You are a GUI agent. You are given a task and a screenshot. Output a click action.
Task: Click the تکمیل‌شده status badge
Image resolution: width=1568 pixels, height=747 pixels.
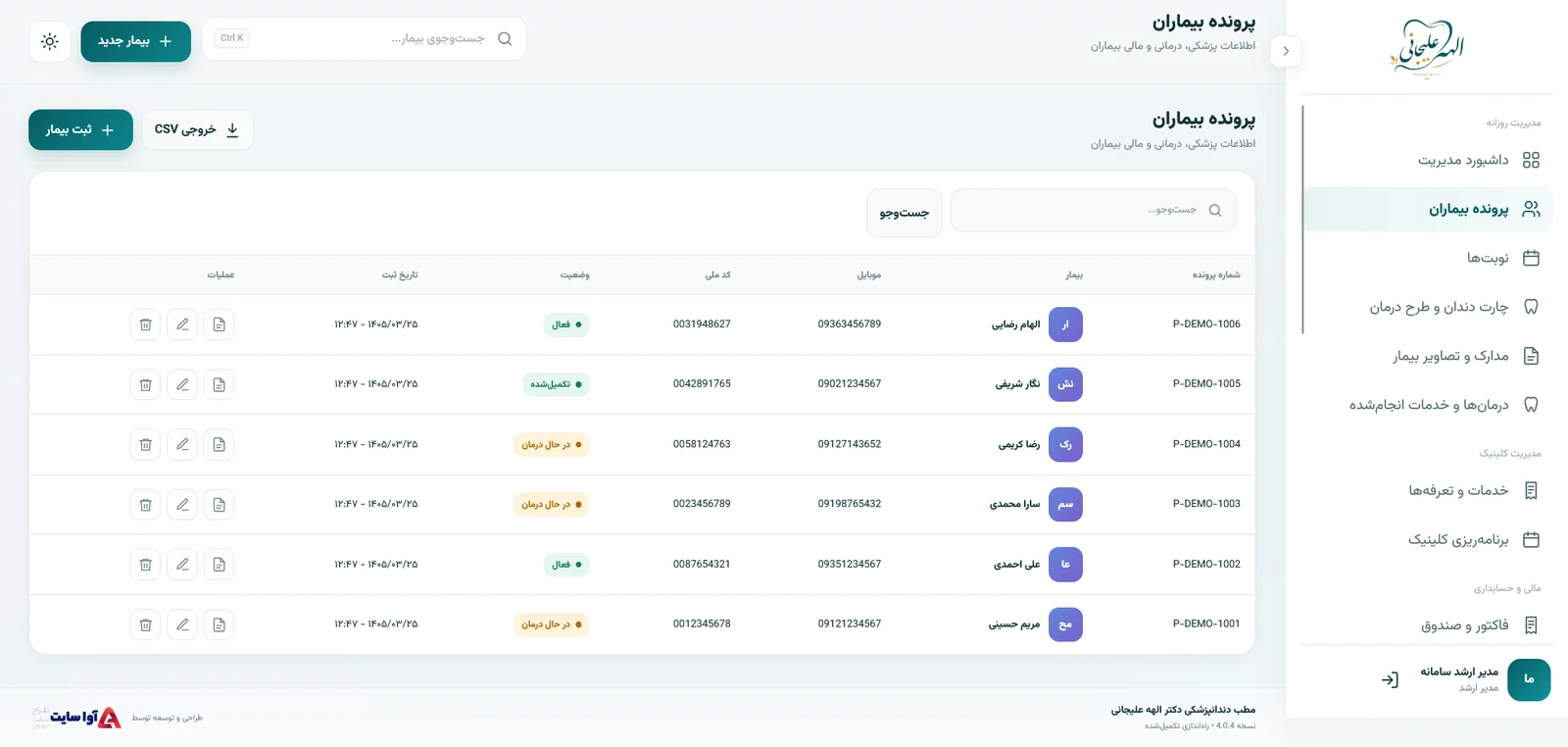[x=556, y=384]
